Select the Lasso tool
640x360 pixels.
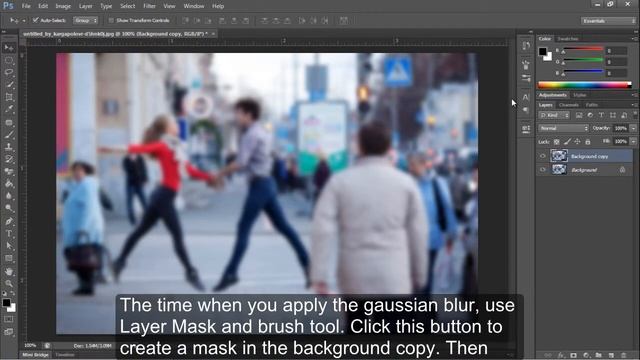9,73
